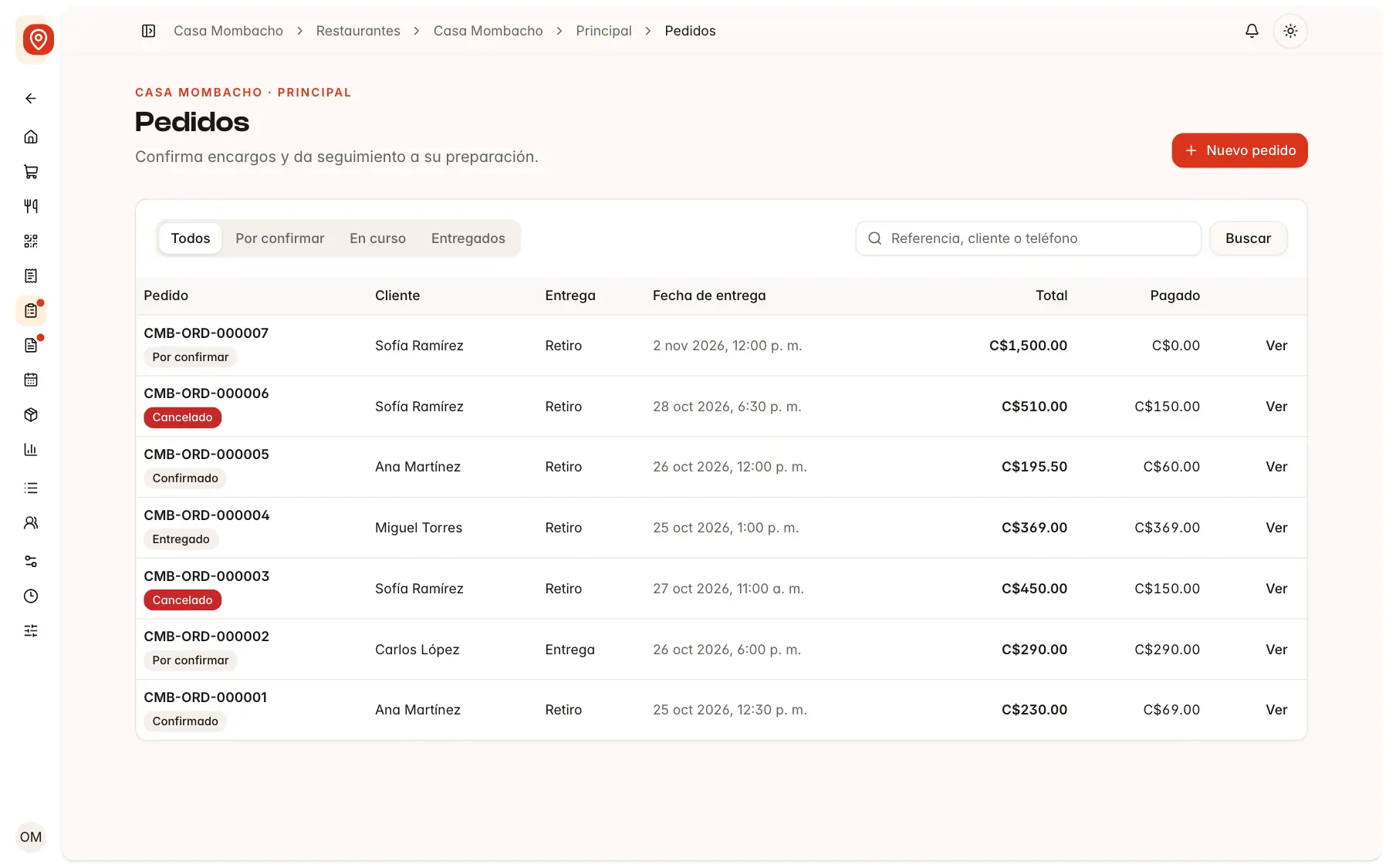The image size is (1389, 868).
Task: Open the QR code sidebar icon
Action: click(31, 241)
